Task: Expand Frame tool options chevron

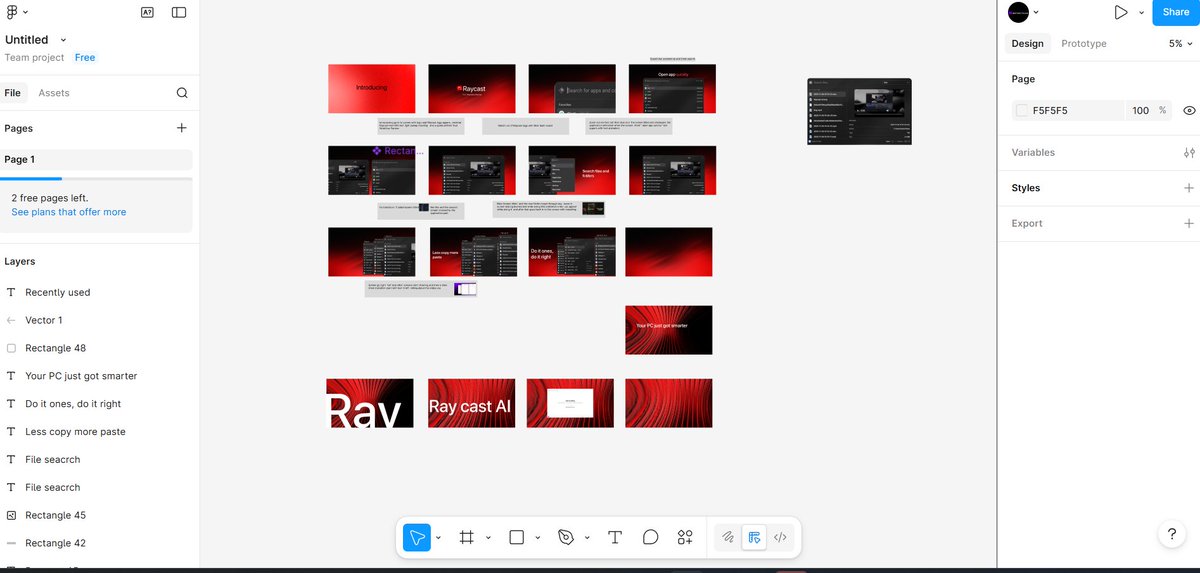Action: (488, 538)
